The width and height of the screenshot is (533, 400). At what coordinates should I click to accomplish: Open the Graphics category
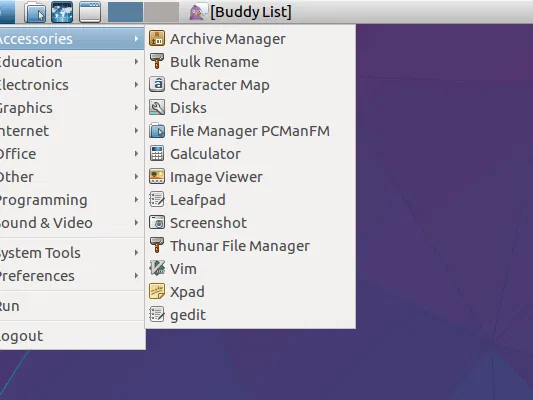coord(72,108)
